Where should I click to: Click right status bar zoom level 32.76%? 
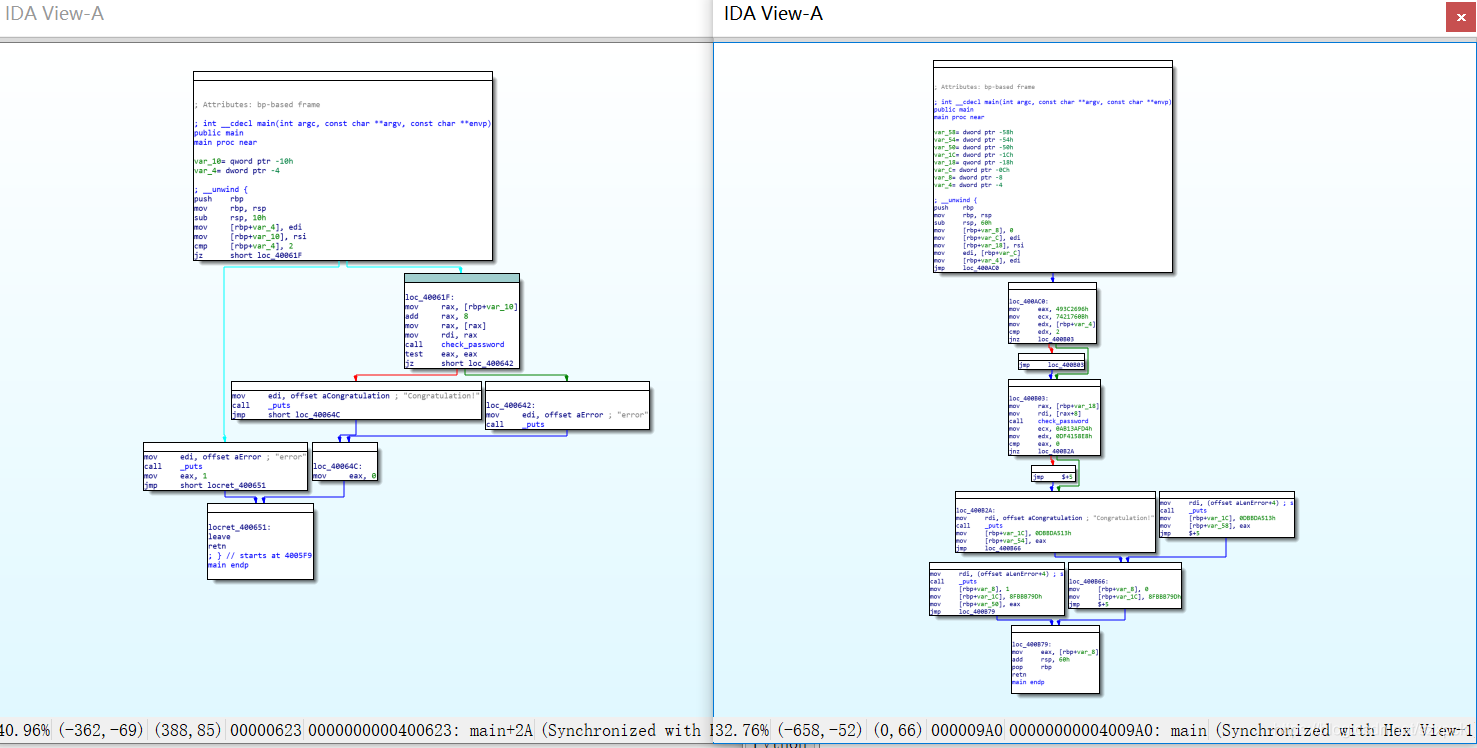pyautogui.click(x=744, y=731)
